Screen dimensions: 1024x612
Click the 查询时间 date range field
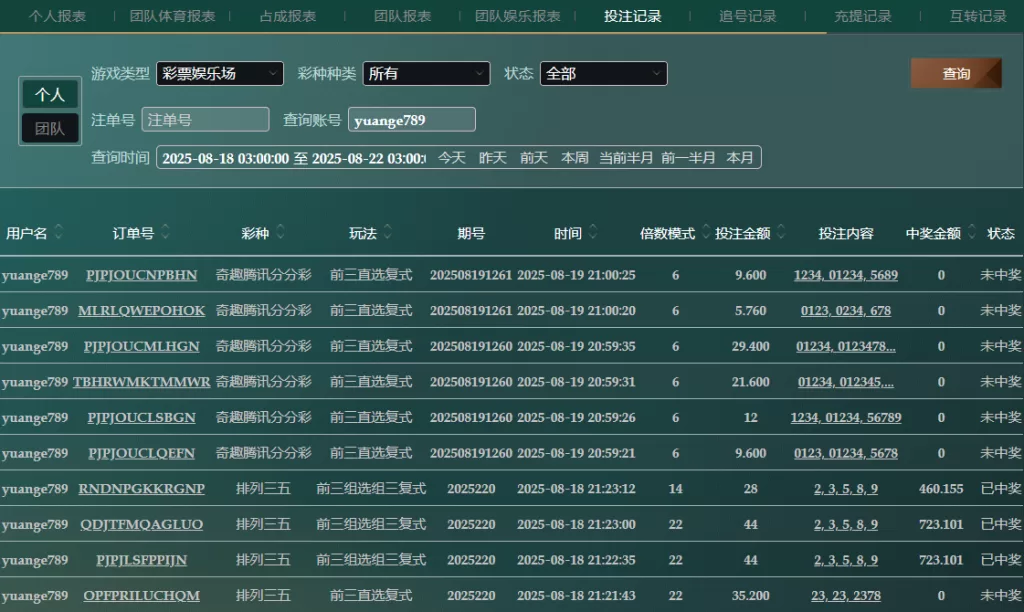point(294,158)
